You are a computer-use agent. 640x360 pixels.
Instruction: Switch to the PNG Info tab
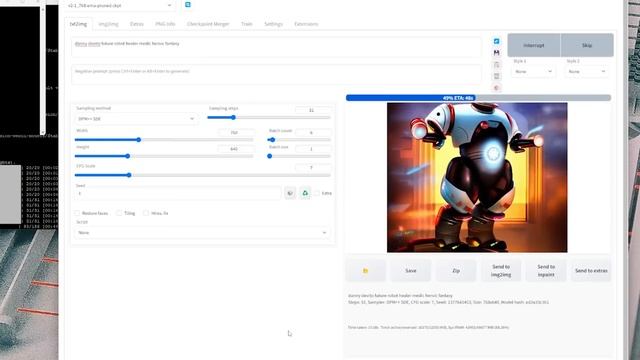[165, 24]
